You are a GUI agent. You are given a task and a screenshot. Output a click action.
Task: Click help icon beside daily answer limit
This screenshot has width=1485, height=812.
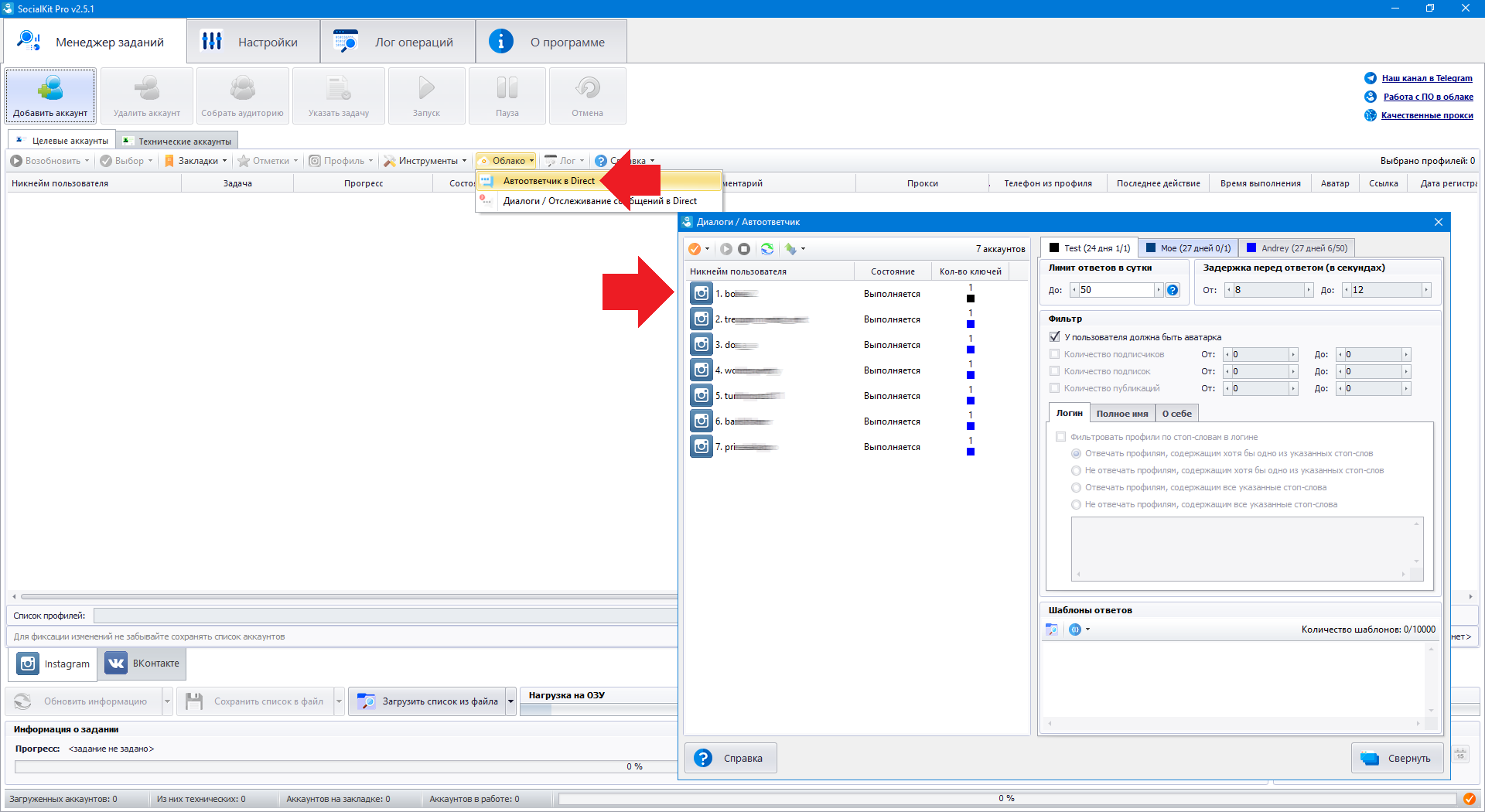(x=1173, y=290)
